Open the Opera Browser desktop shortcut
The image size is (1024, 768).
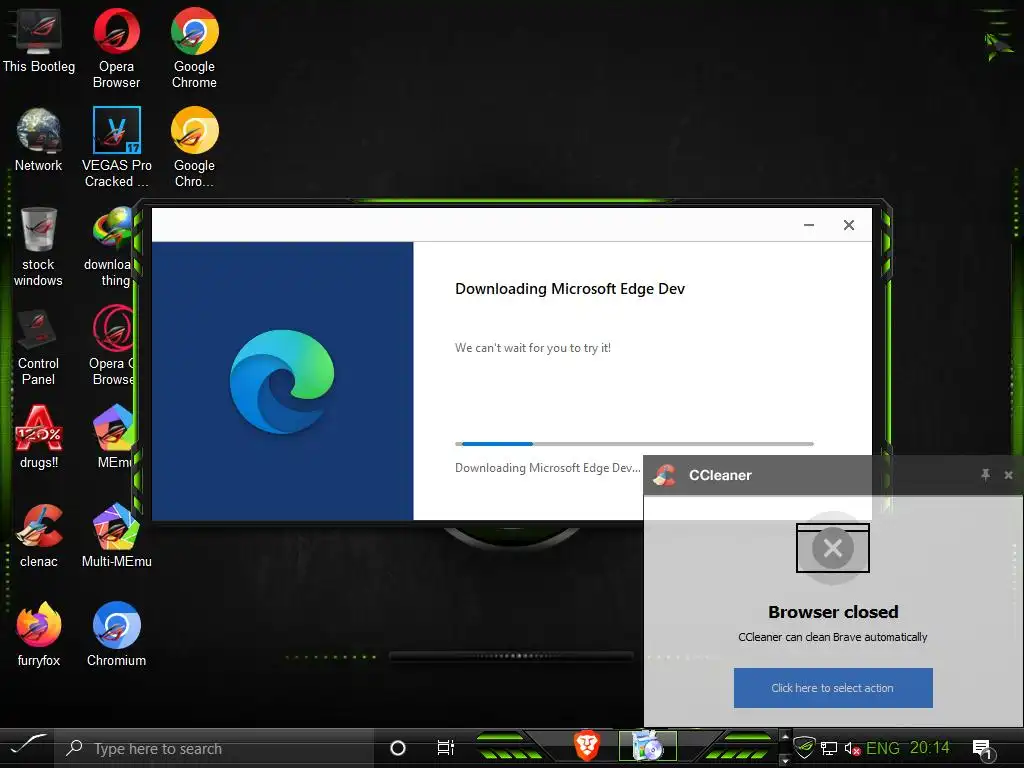point(116,48)
